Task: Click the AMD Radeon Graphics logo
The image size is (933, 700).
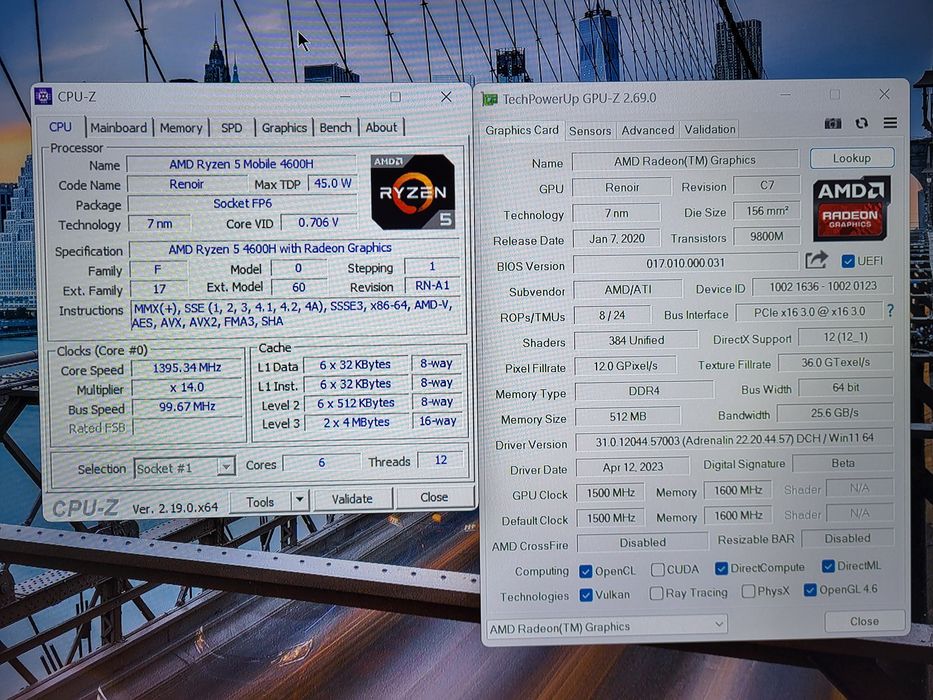Action: point(851,208)
